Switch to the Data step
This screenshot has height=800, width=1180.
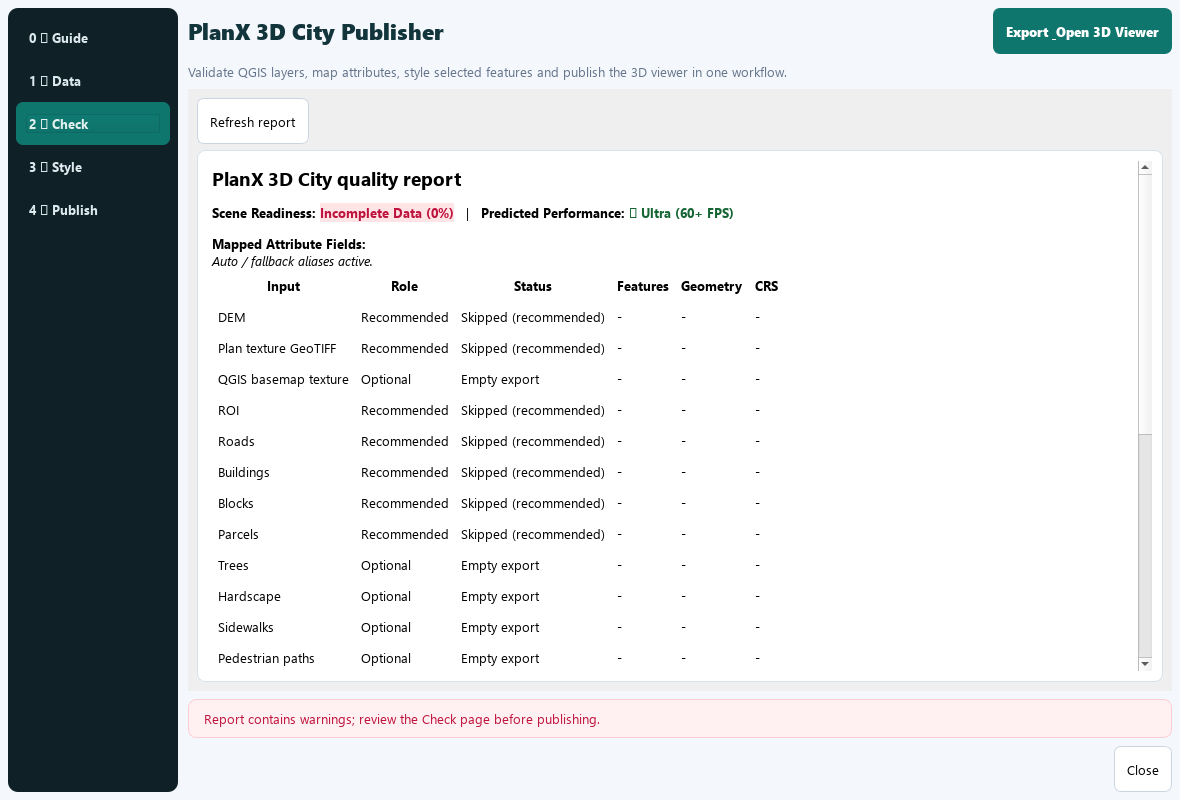93,81
